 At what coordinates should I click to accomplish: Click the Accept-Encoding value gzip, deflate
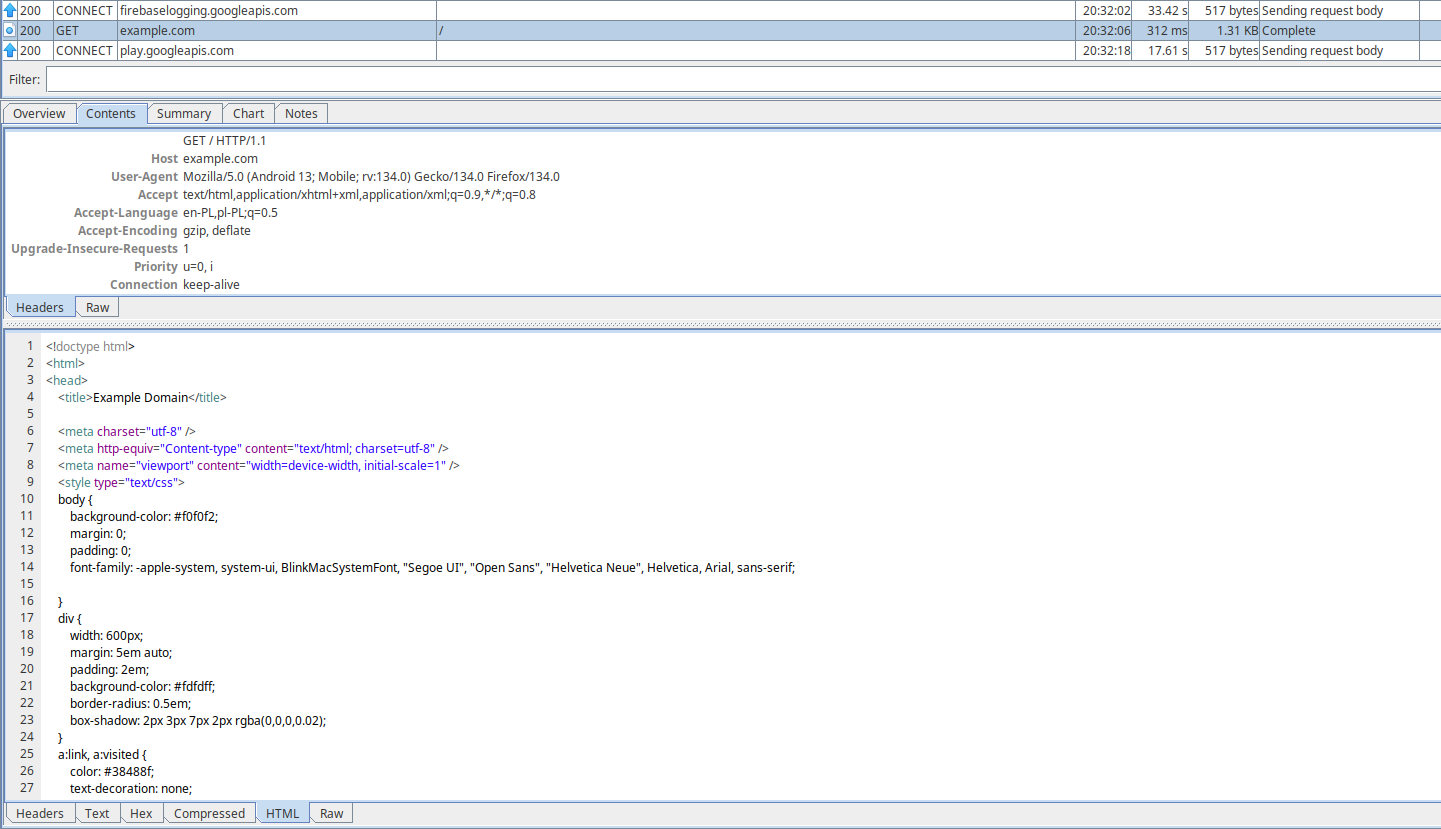pyautogui.click(x=217, y=231)
